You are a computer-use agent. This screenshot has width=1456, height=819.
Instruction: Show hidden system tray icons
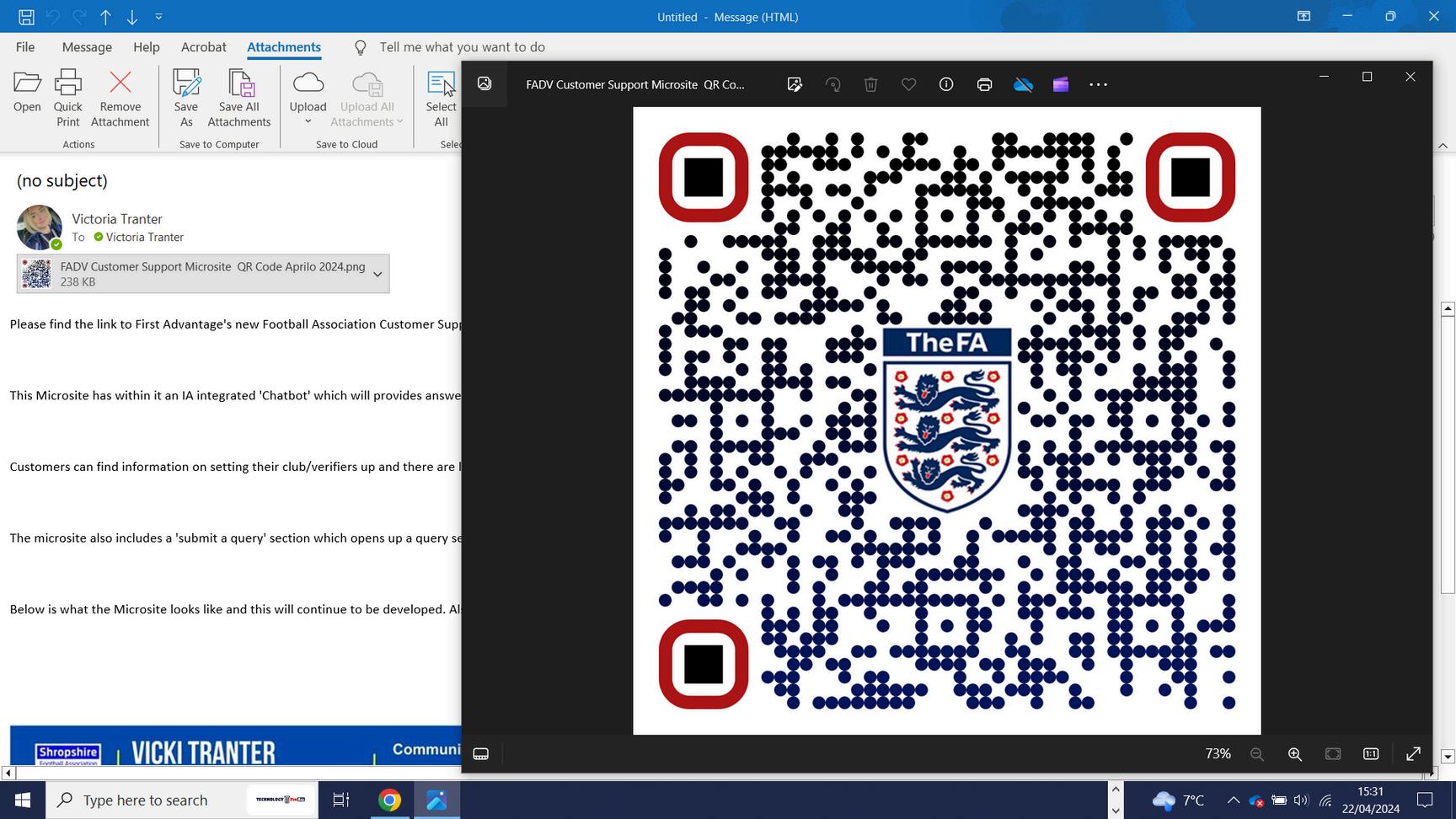point(1233,800)
